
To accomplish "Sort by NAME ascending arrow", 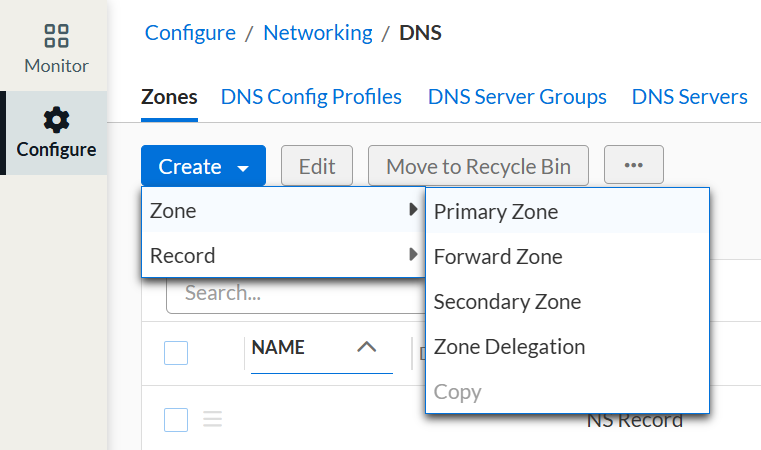I will pos(366,348).
